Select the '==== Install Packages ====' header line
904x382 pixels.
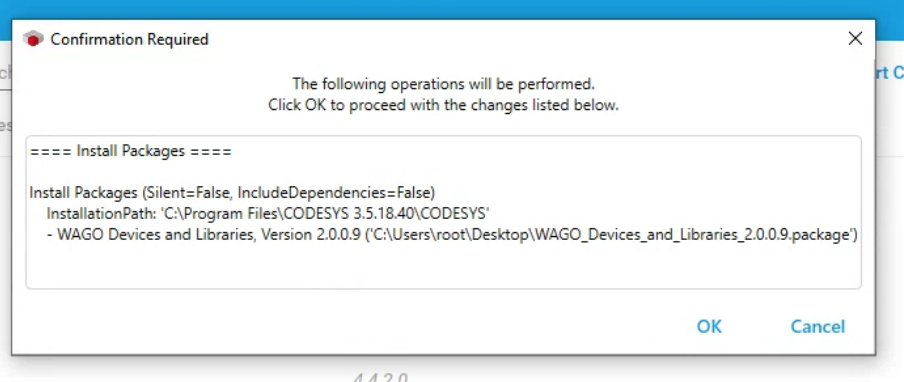pos(131,151)
